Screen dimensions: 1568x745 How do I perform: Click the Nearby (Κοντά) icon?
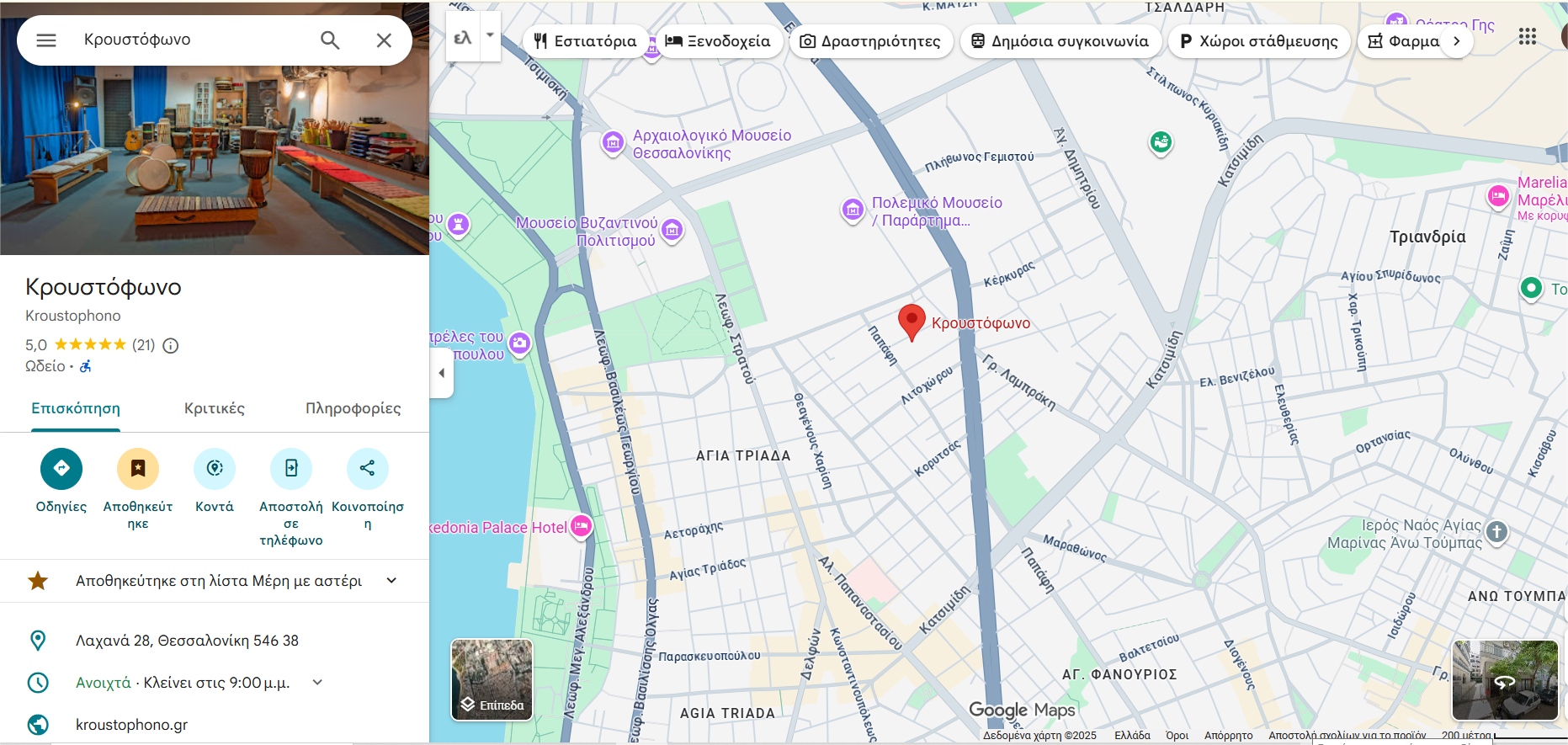pyautogui.click(x=215, y=468)
